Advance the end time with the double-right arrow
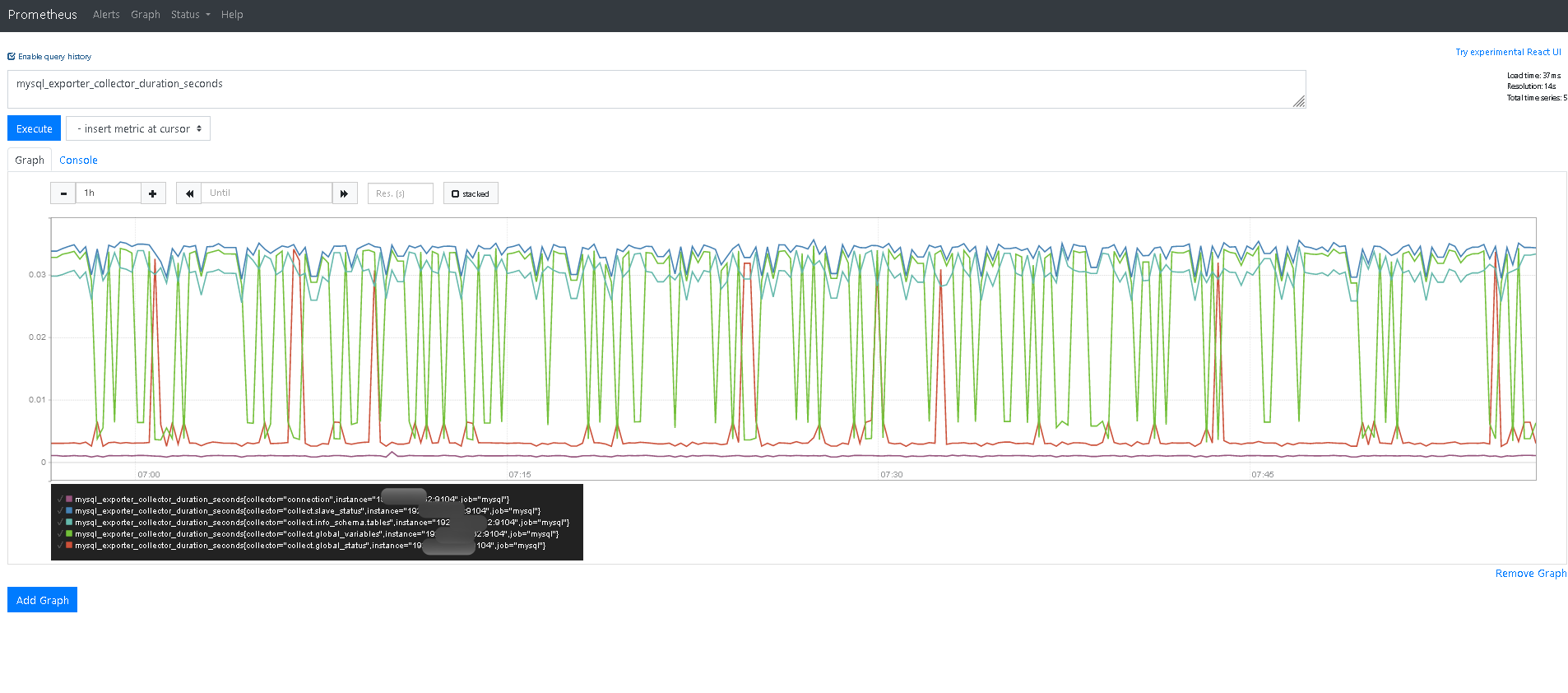The width and height of the screenshot is (1568, 693). tap(345, 193)
